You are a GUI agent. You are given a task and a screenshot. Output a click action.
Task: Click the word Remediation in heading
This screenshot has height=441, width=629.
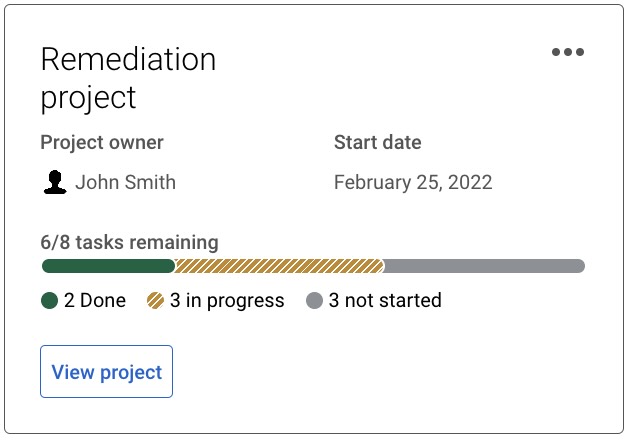(128, 59)
